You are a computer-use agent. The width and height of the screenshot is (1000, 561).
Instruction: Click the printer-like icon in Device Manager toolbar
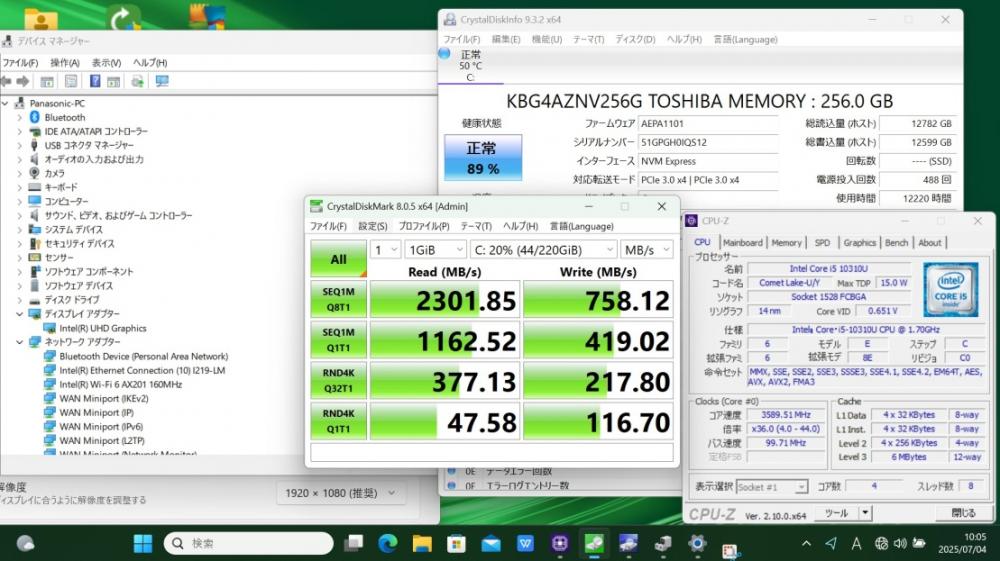(137, 81)
